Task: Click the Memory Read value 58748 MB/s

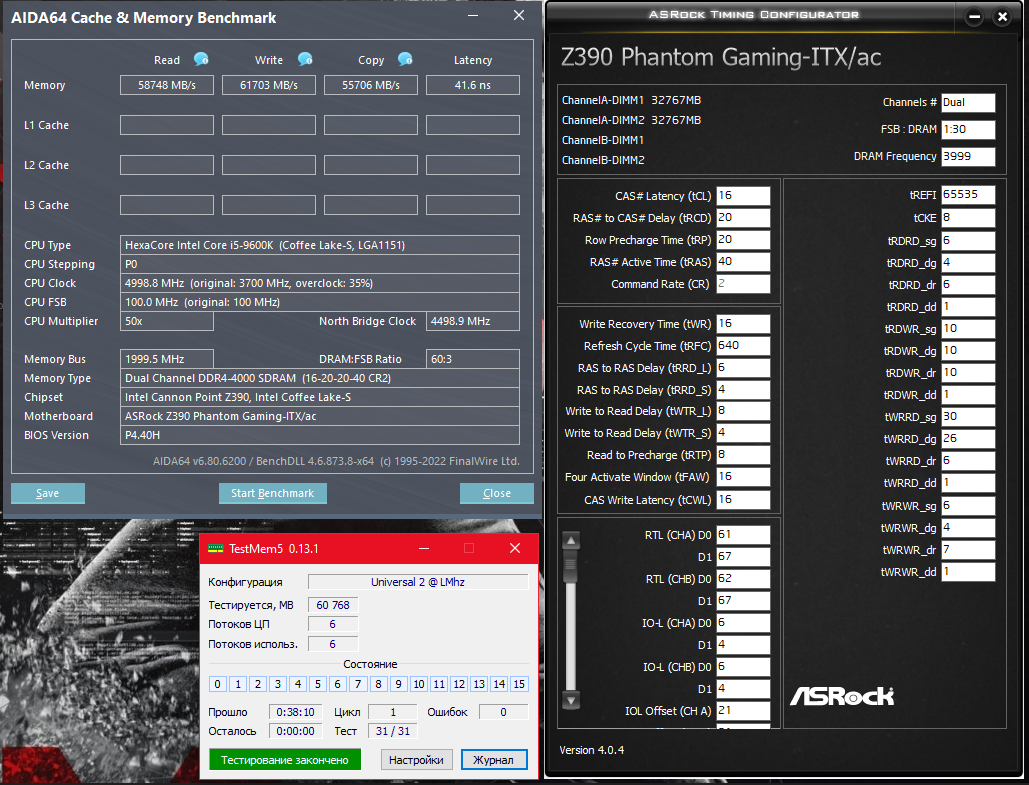Action: pyautogui.click(x=167, y=85)
